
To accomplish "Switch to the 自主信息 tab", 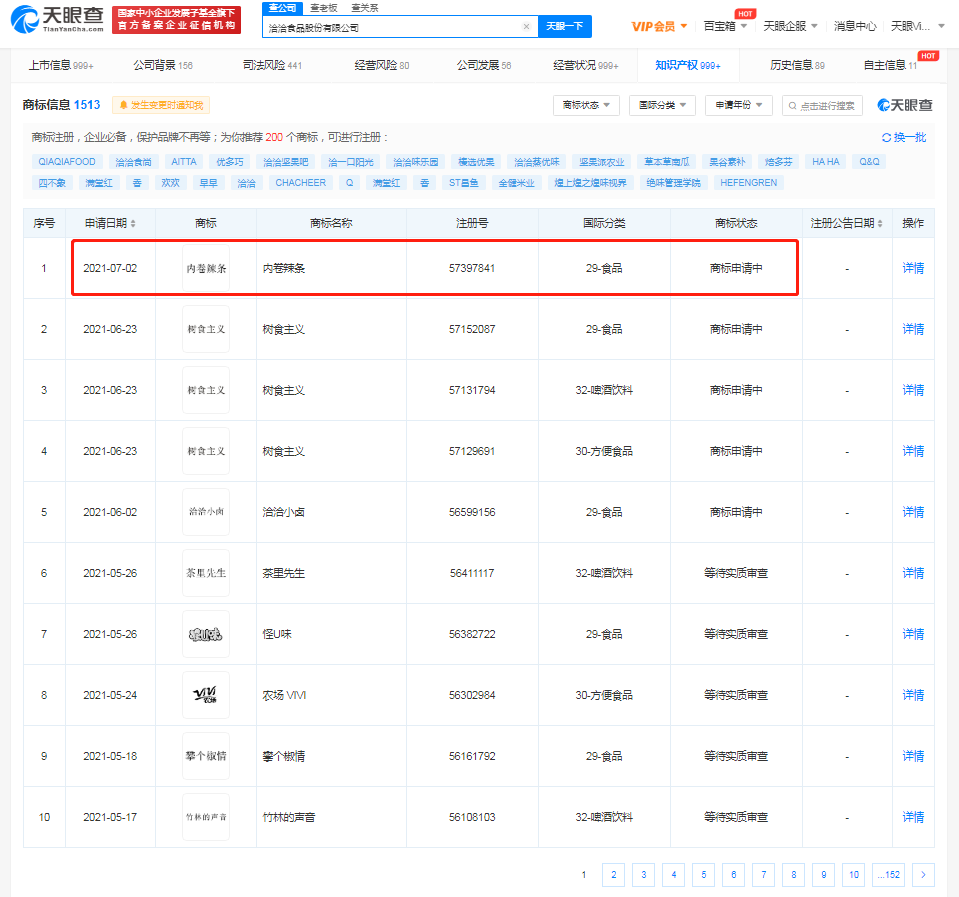I will 890,65.
